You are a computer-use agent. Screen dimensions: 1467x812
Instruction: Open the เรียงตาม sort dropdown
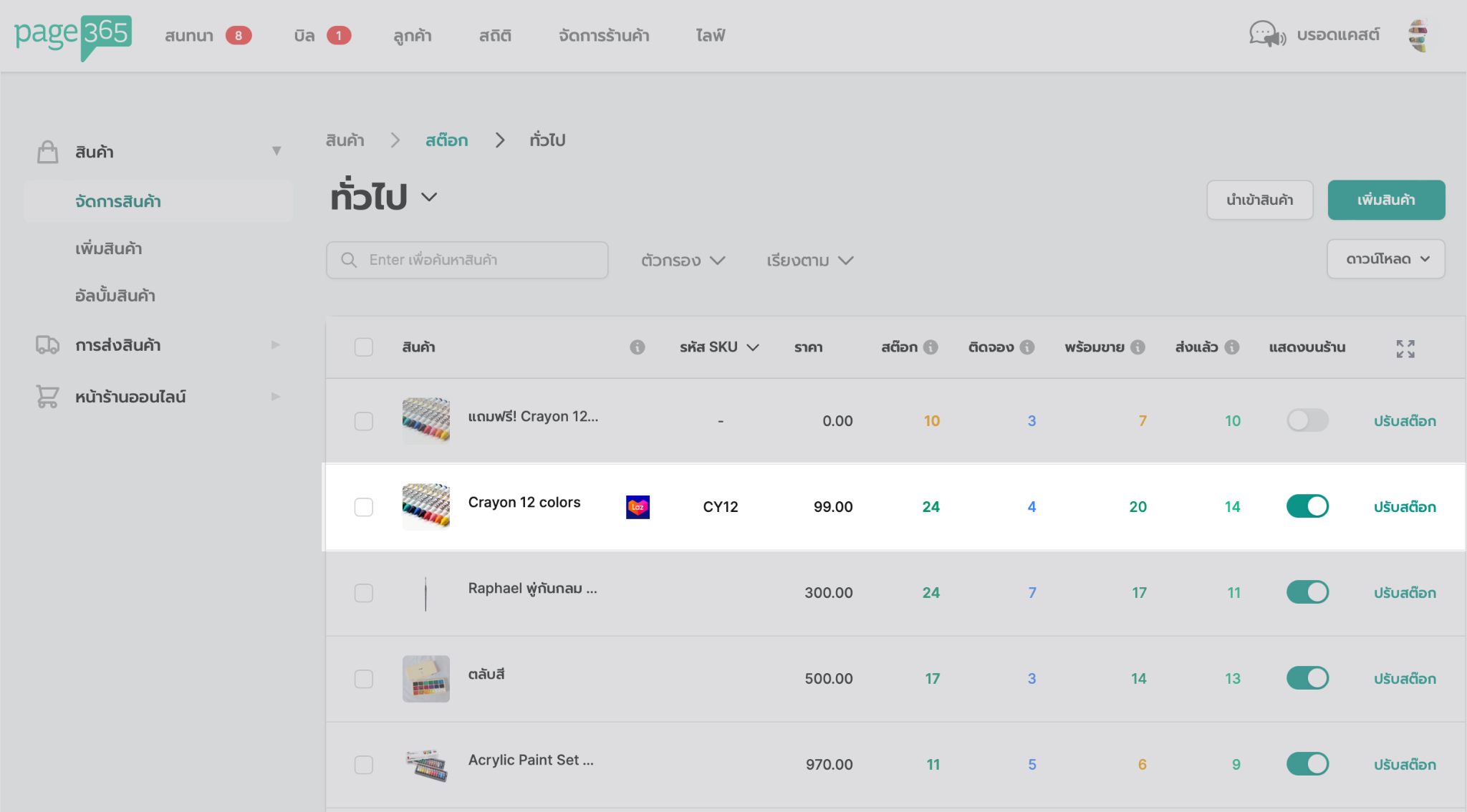(x=809, y=261)
